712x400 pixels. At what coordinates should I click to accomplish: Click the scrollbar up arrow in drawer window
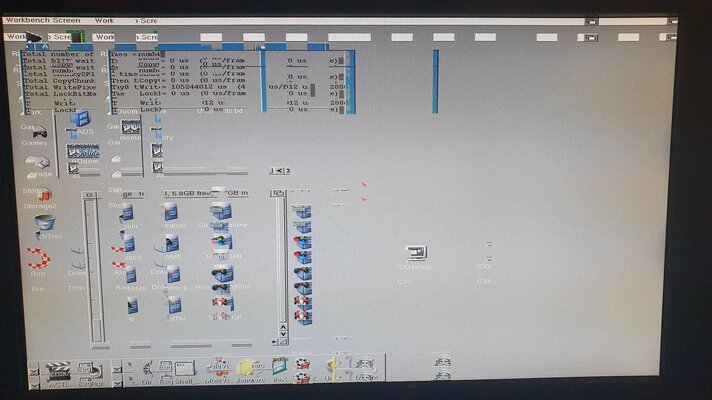coord(281,327)
